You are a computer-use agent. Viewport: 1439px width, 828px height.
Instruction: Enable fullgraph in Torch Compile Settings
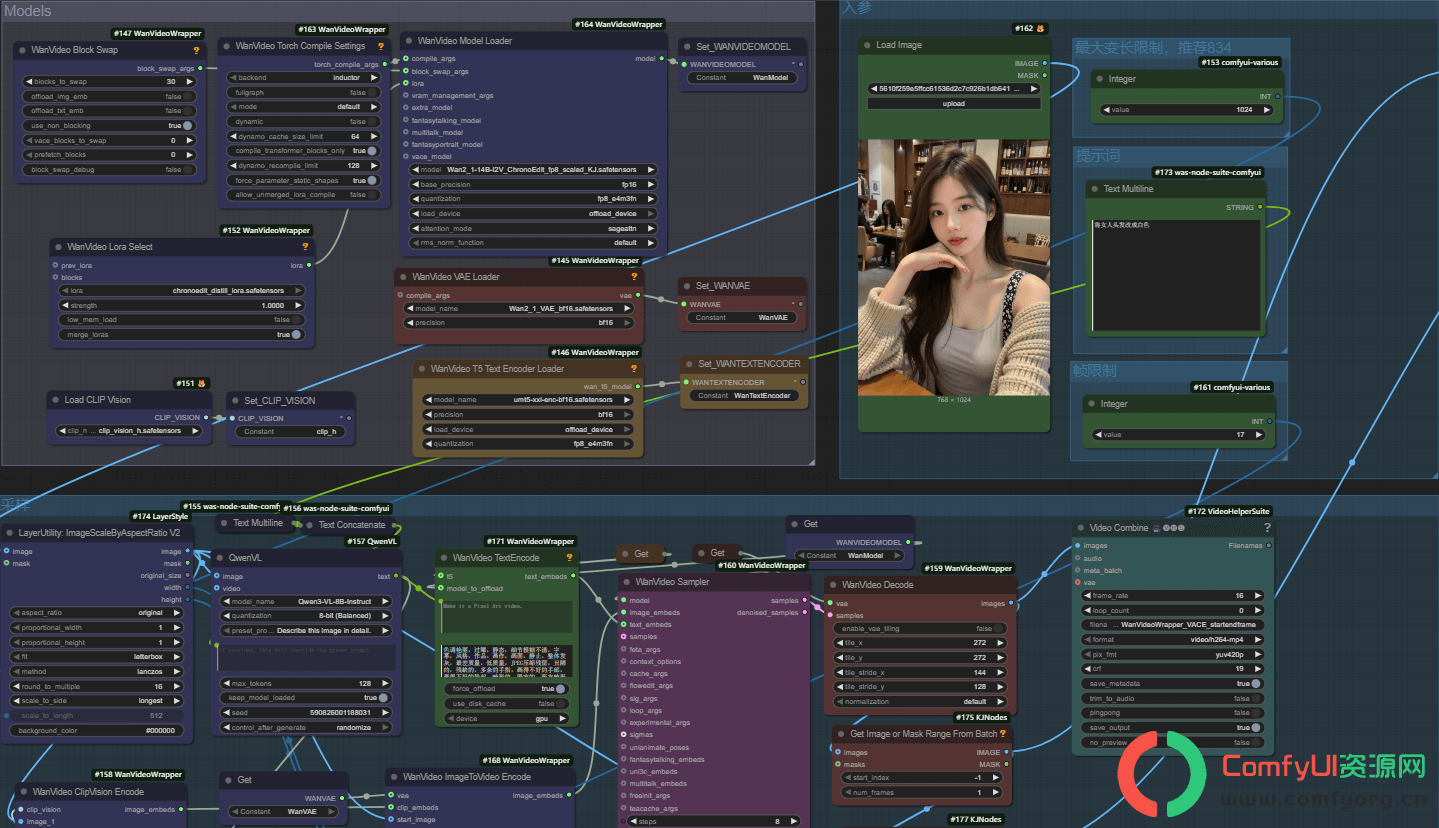(x=304, y=93)
